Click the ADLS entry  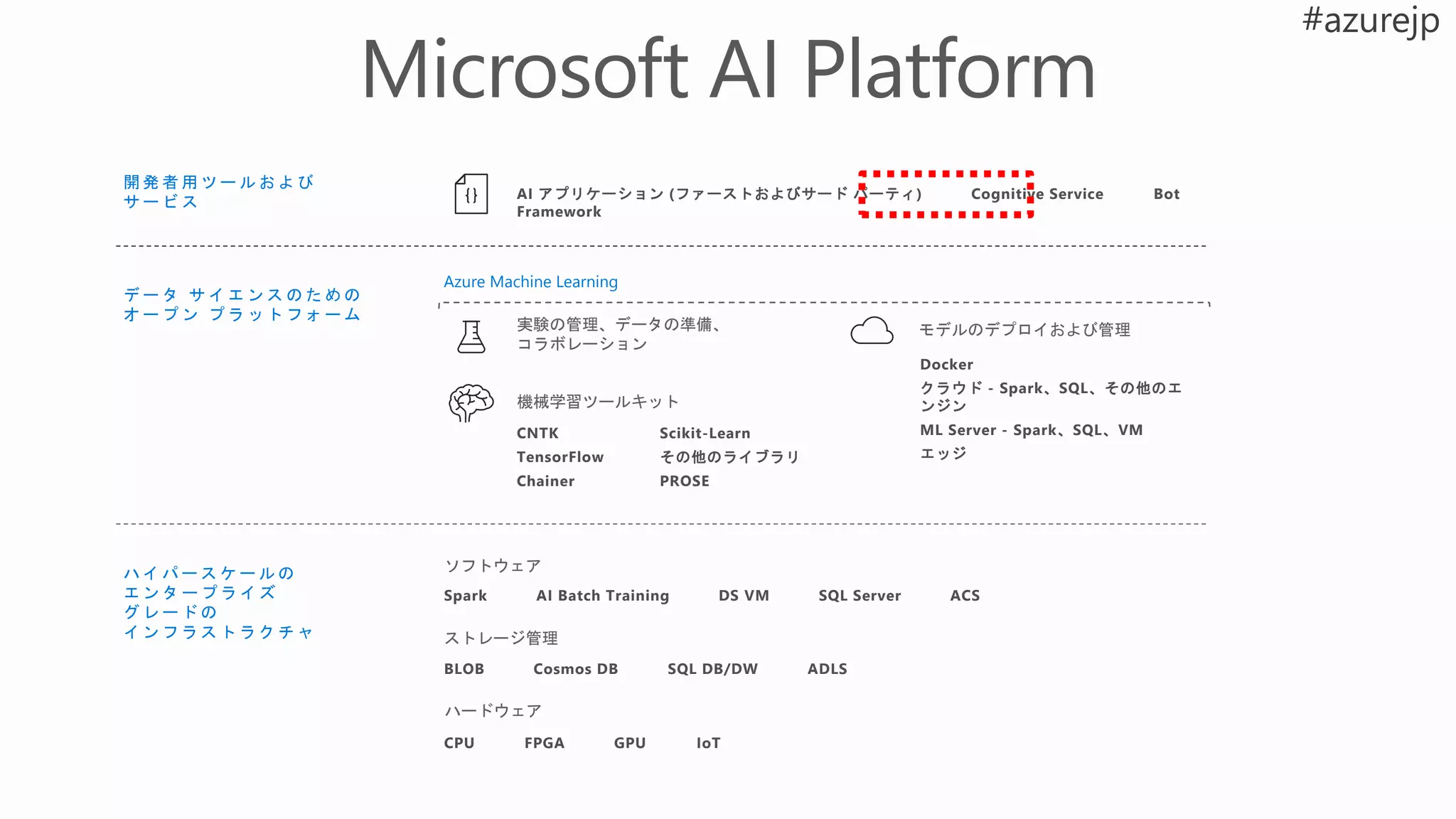pyautogui.click(x=828, y=669)
